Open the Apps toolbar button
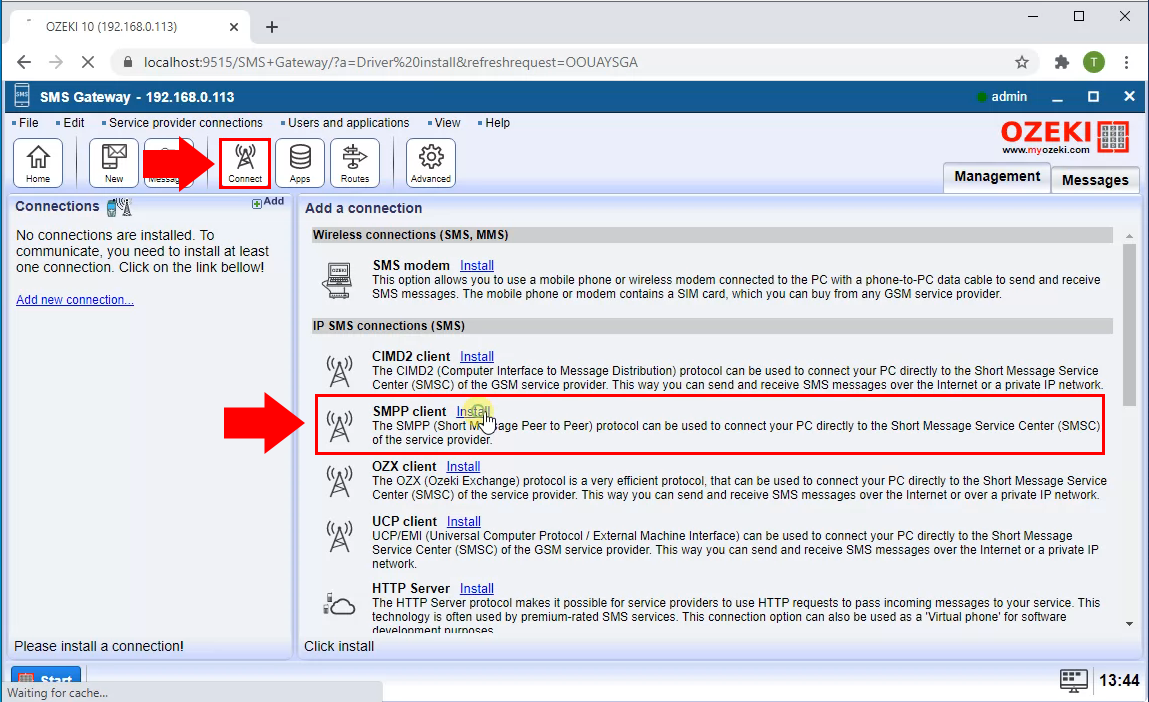1149x702 pixels. [300, 163]
